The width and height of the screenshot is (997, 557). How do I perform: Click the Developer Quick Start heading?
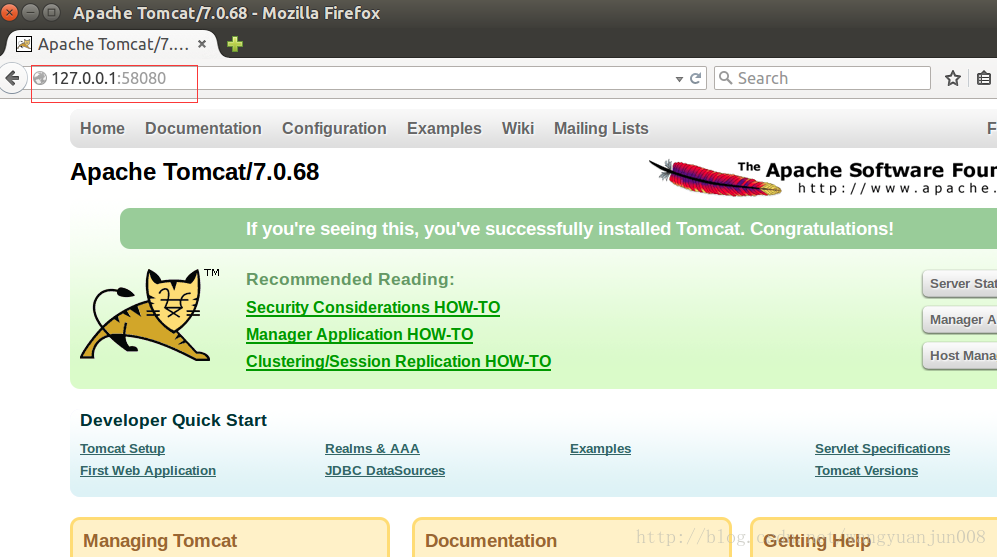click(x=173, y=420)
